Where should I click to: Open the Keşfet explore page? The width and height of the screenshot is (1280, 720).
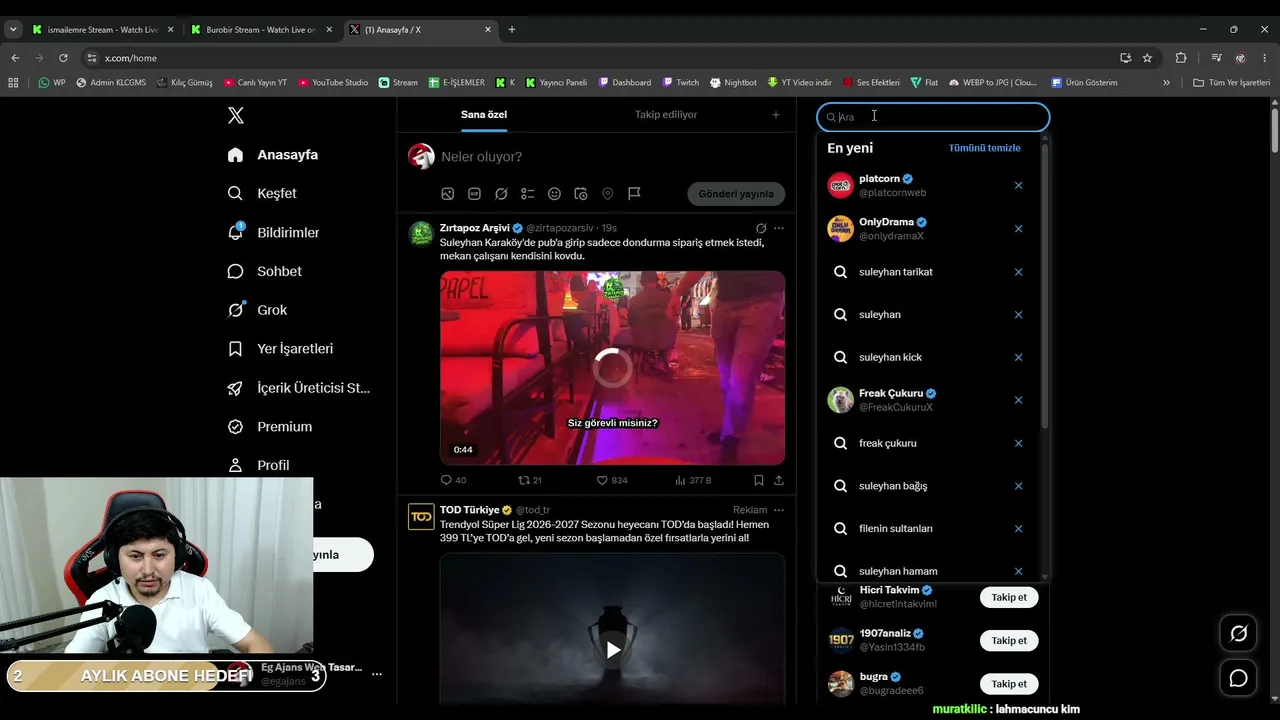262,193
